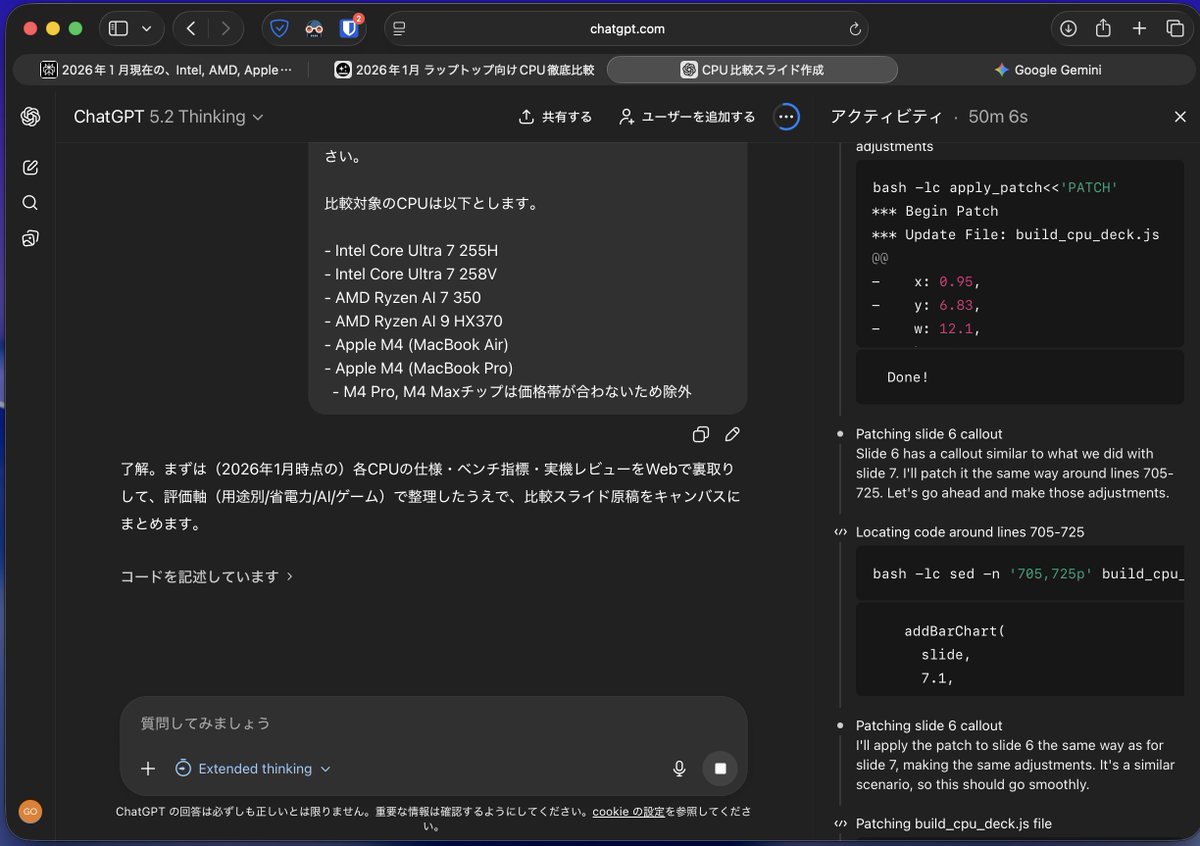The image size is (1200, 846).
Task: Start a new chat from sidebar
Action: [30, 167]
